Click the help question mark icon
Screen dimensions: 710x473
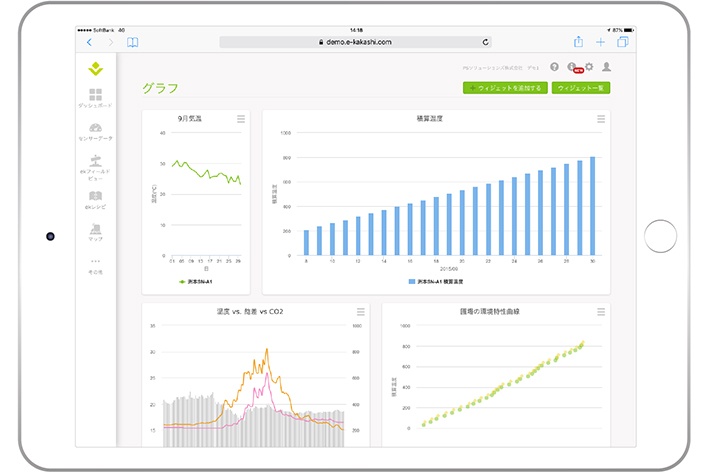[554, 67]
